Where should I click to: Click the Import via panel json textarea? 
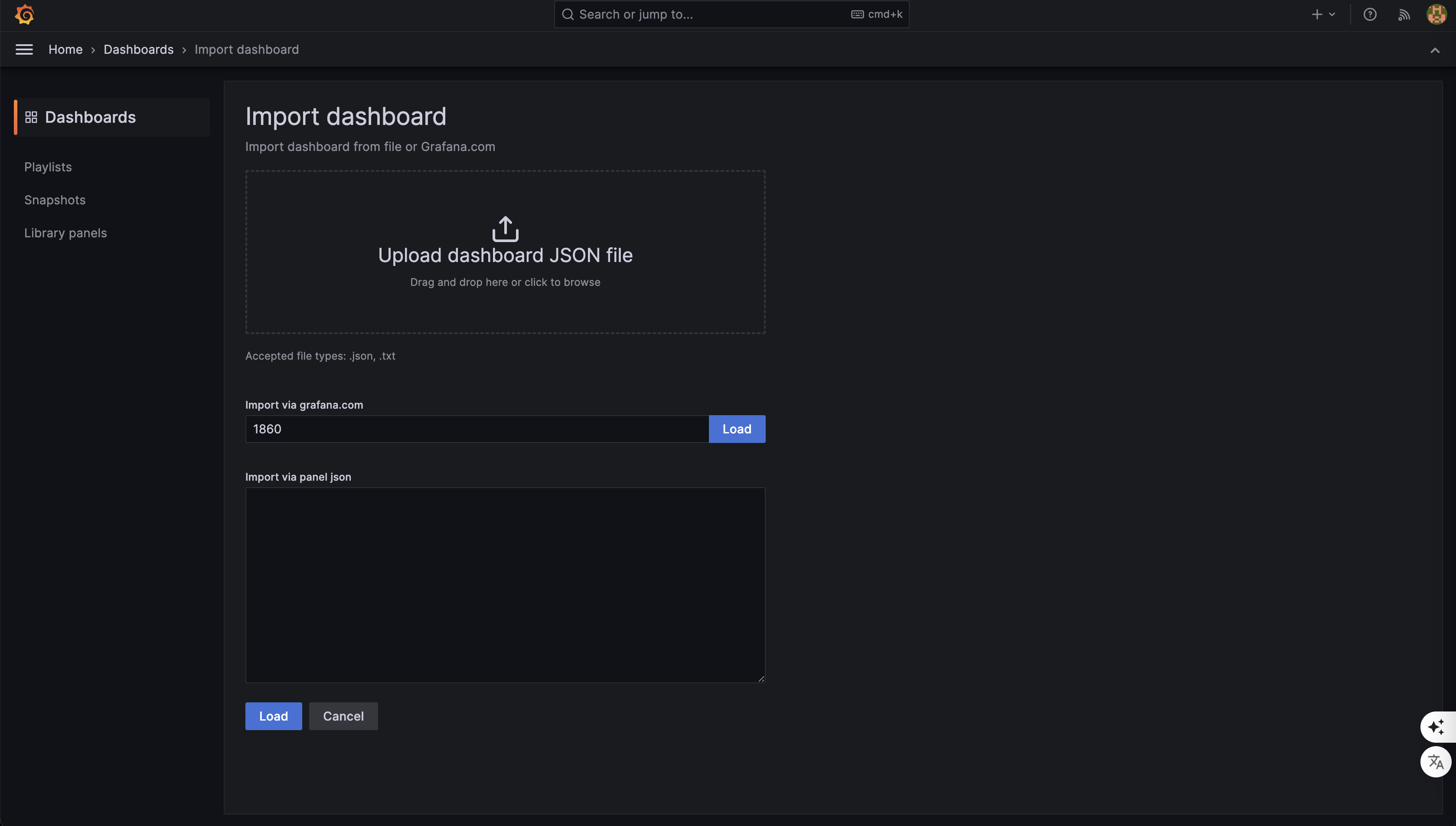pos(505,585)
